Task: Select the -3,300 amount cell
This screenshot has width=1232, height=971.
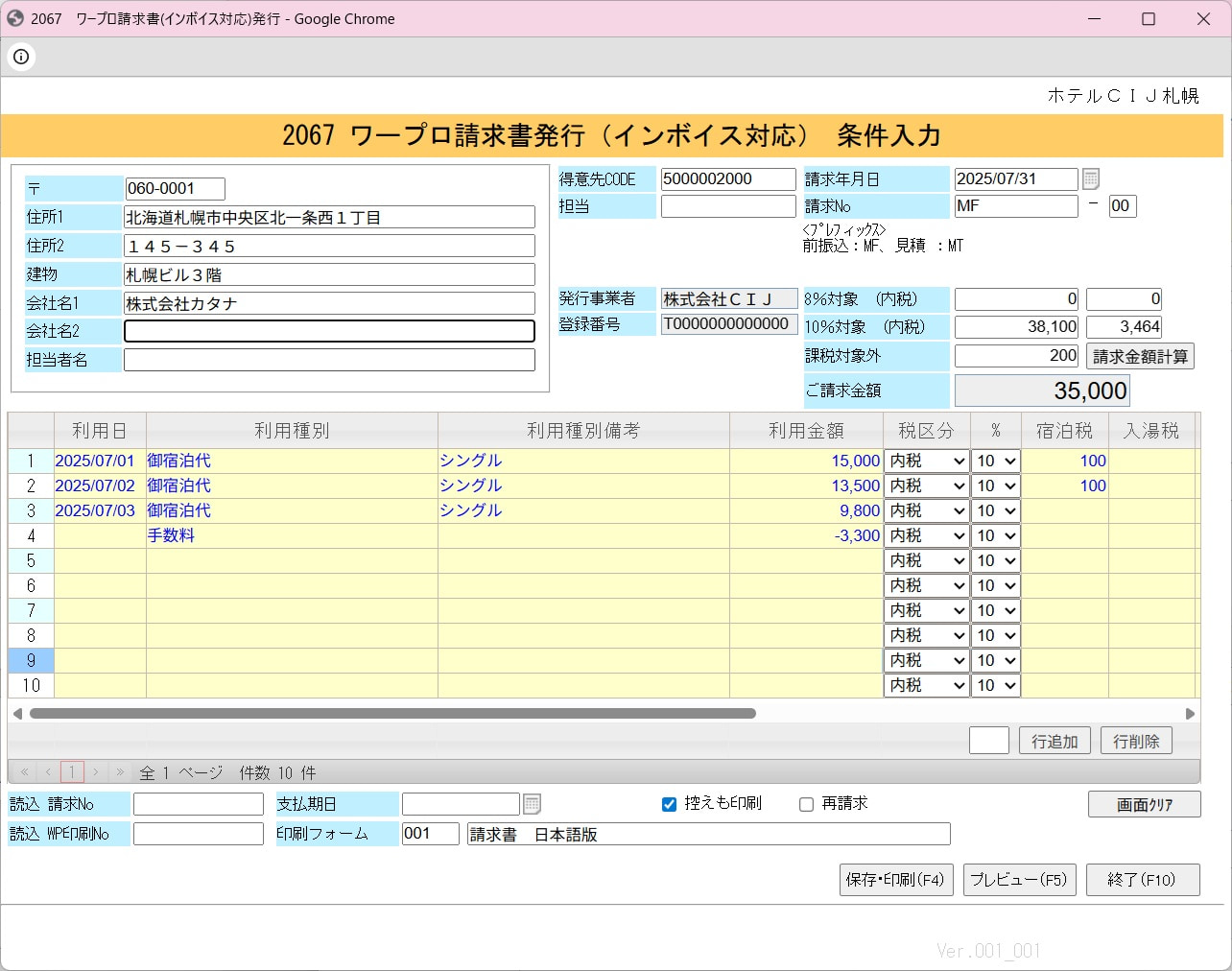Action: pos(806,535)
